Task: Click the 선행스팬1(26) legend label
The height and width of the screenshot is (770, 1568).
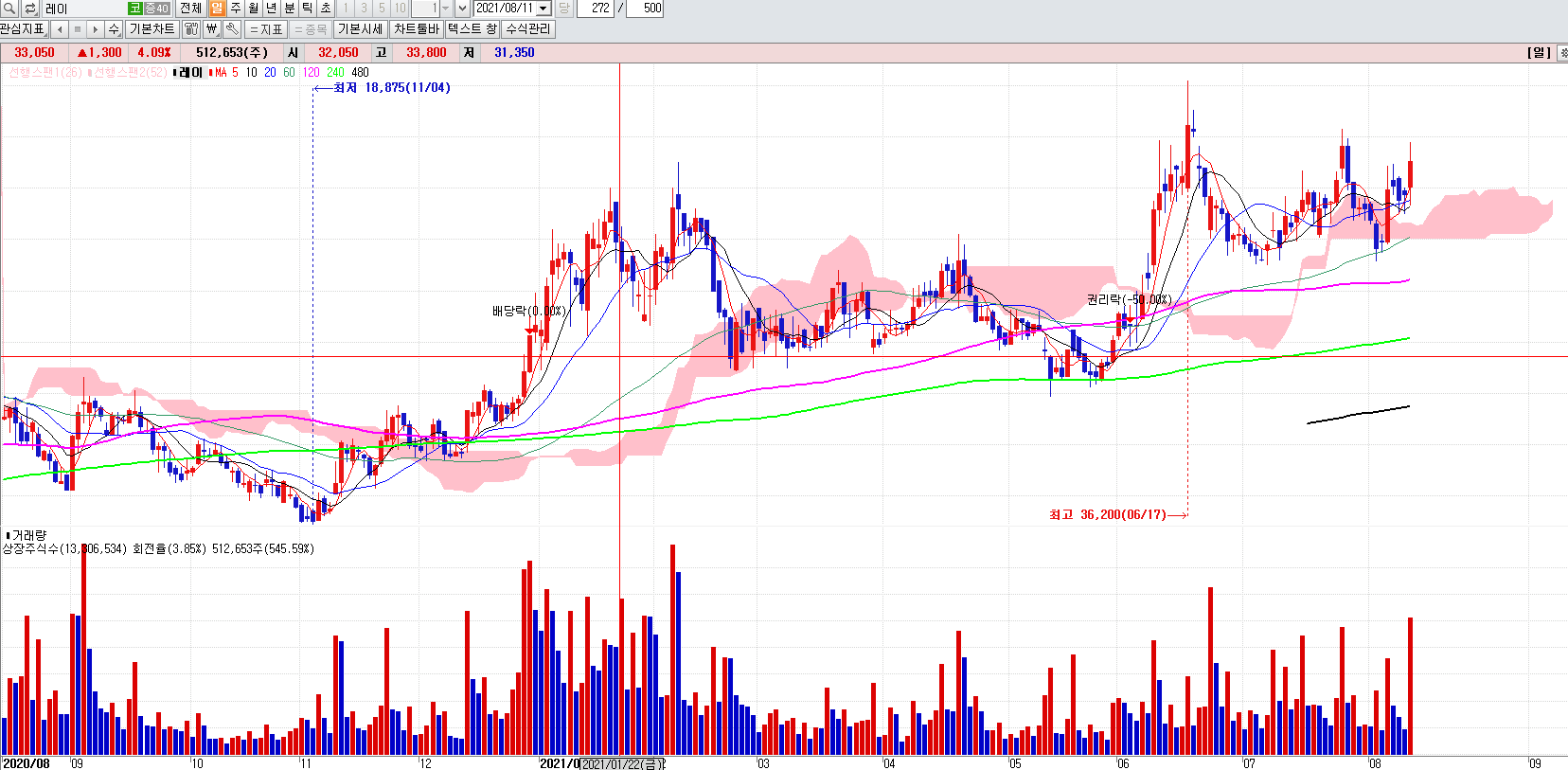Action: click(44, 72)
